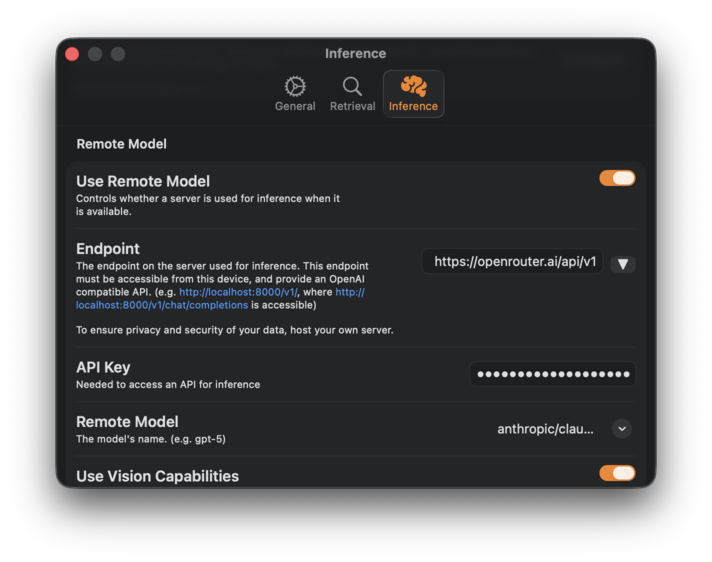
Task: Close the Inference settings window
Action: (72, 54)
